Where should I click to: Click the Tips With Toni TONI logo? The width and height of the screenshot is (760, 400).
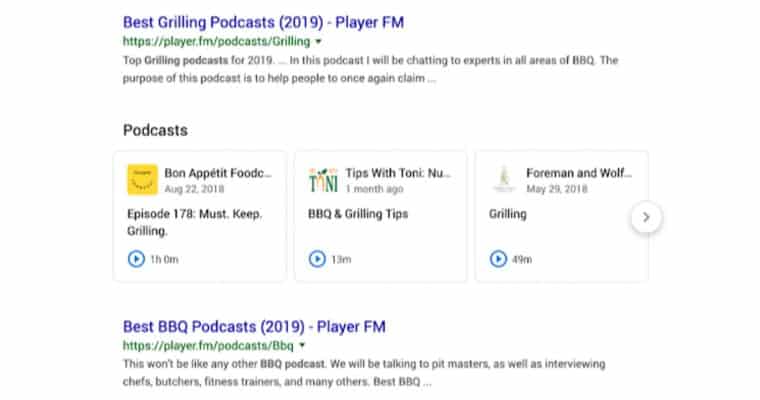323,179
